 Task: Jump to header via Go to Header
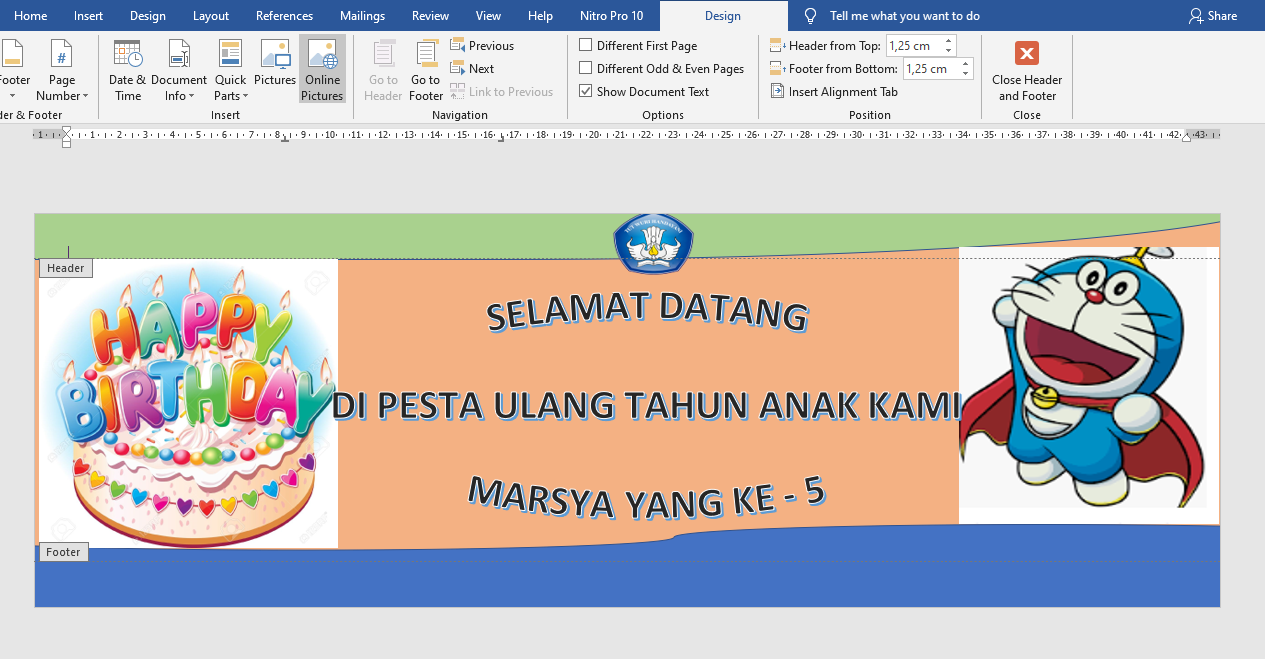pos(383,70)
